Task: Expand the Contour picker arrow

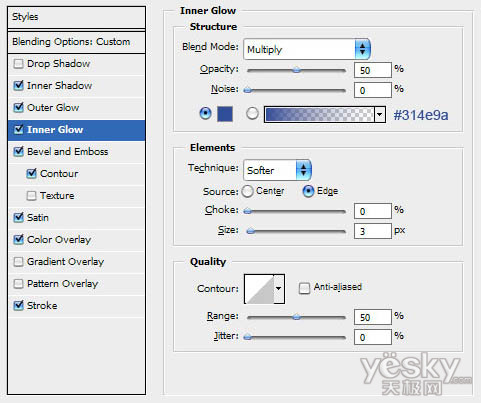Action: pyautogui.click(x=279, y=289)
